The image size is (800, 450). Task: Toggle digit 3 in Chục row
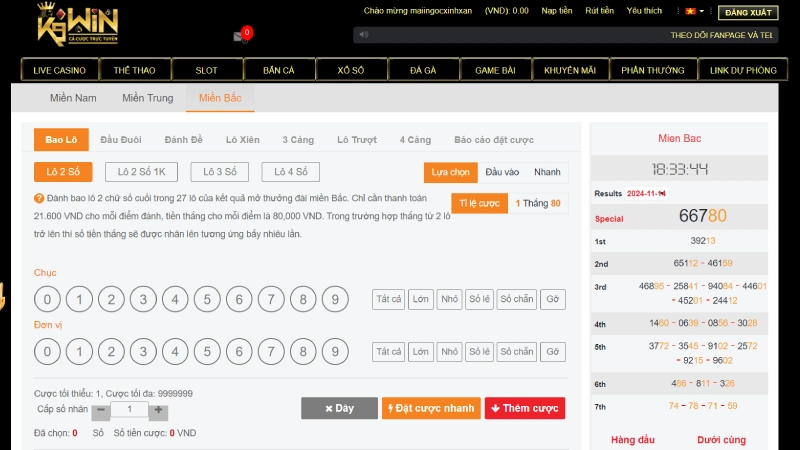tap(143, 299)
